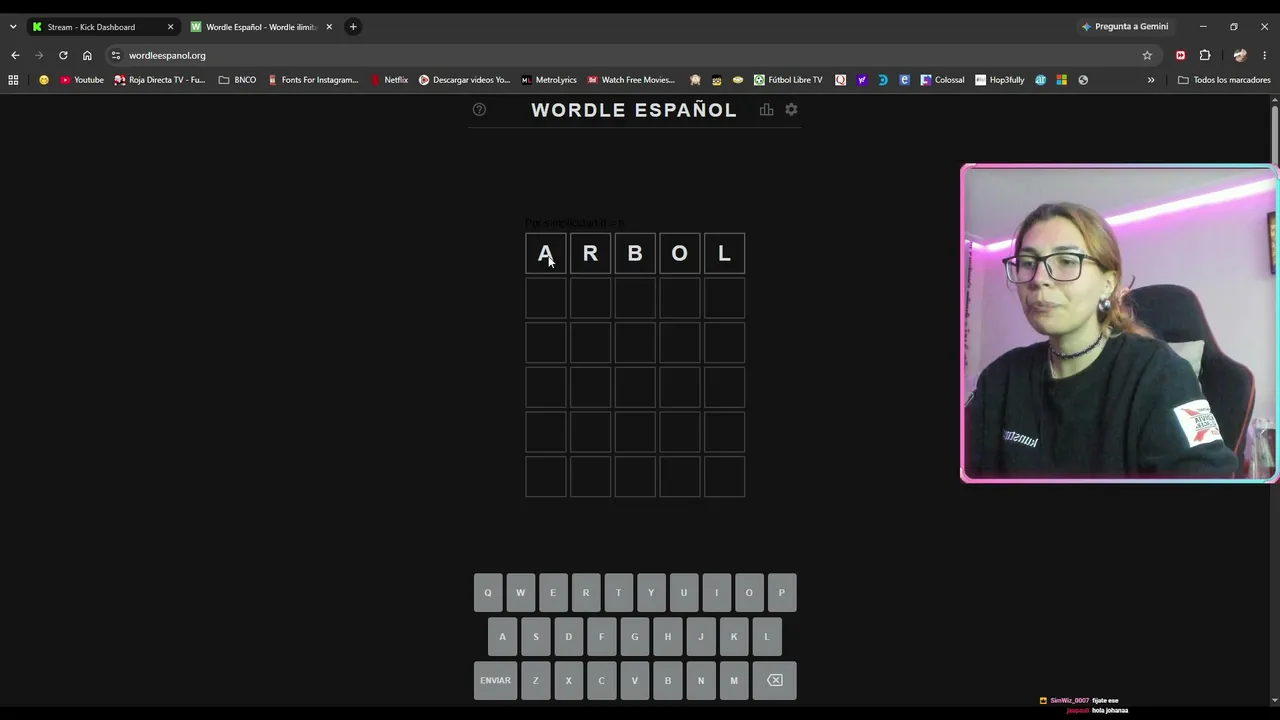
Task: Open the Todos los marcadores folder
Action: (1224, 80)
